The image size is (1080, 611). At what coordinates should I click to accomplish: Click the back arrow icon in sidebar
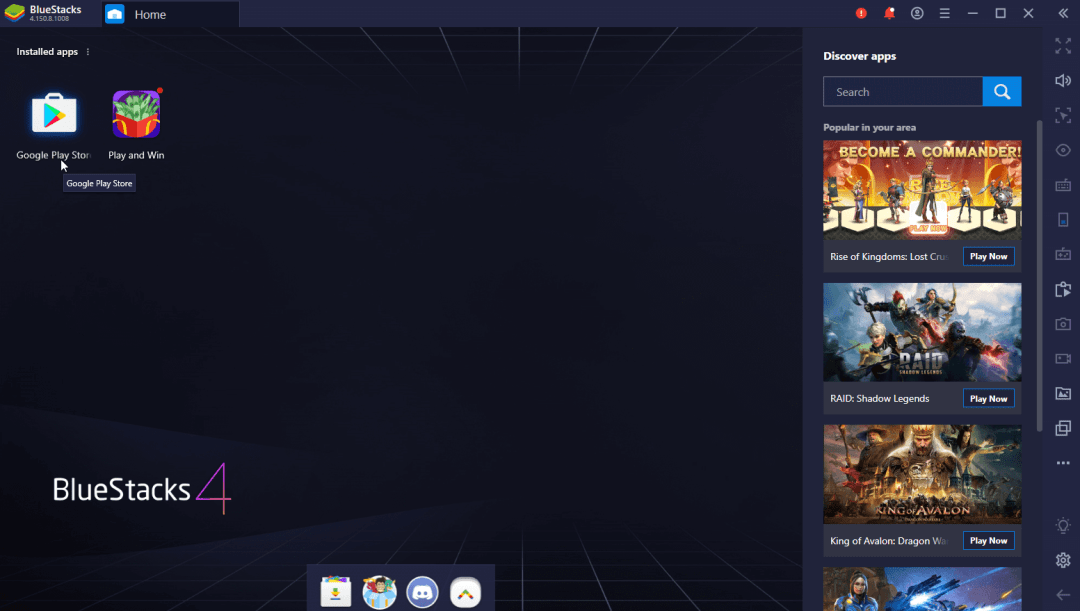[1063, 594]
